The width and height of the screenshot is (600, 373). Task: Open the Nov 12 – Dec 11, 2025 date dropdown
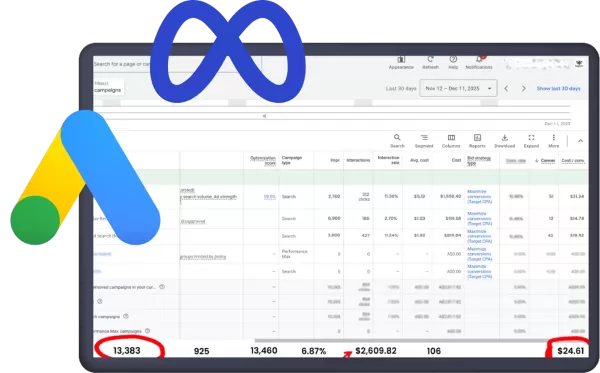458,88
